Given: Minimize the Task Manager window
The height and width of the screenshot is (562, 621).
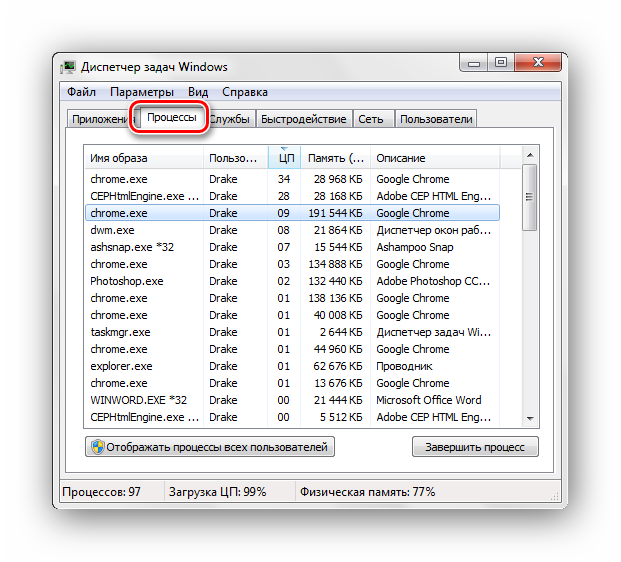Looking at the screenshot, I should (473, 63).
